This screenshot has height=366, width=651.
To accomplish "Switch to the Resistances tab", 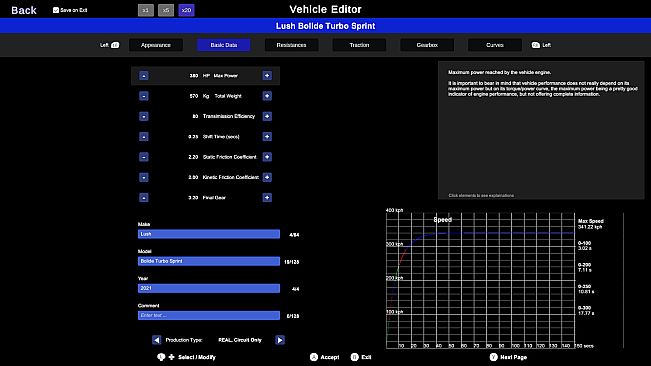I will click(x=291, y=45).
